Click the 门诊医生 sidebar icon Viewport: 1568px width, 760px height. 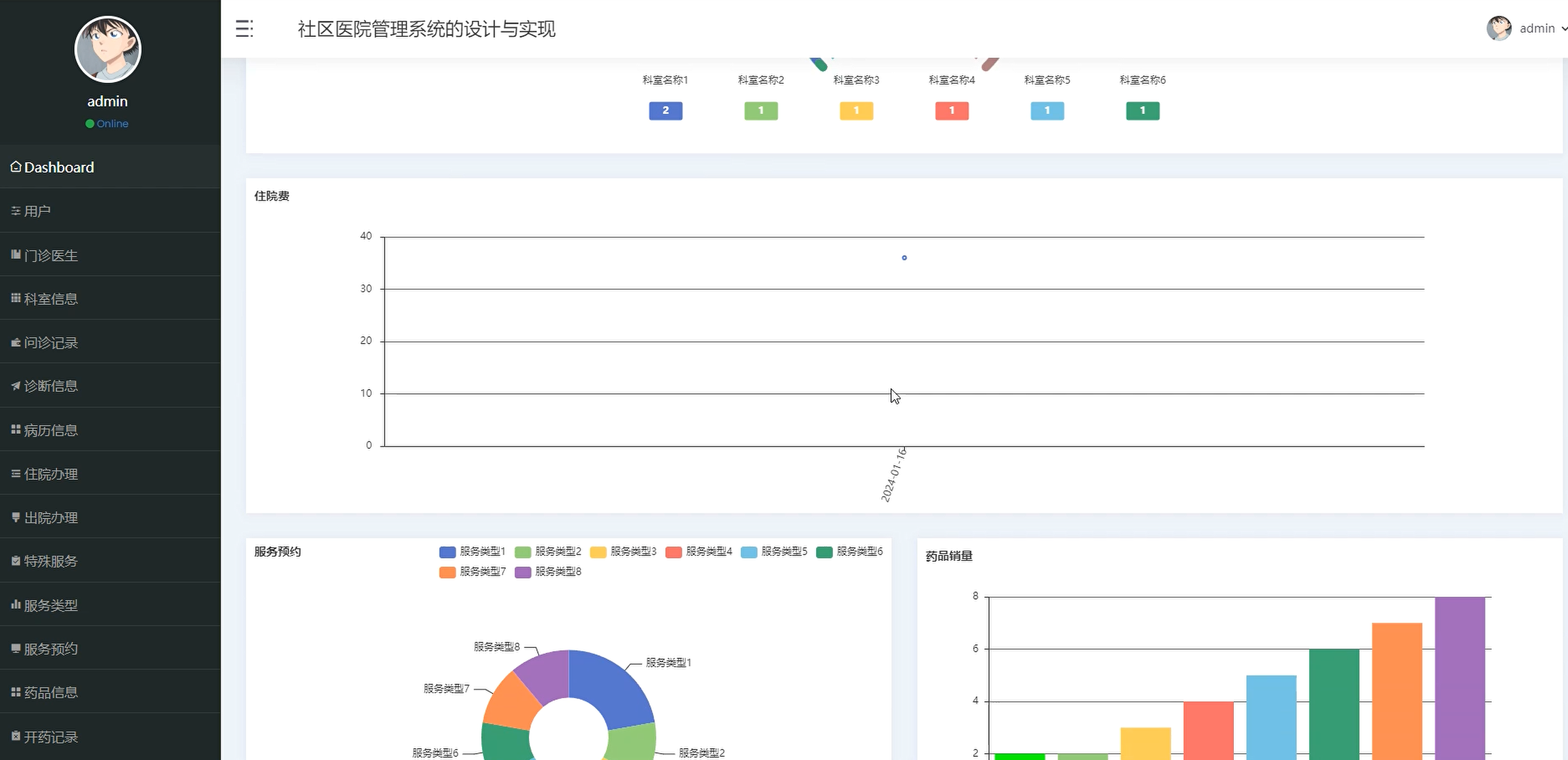[16, 254]
